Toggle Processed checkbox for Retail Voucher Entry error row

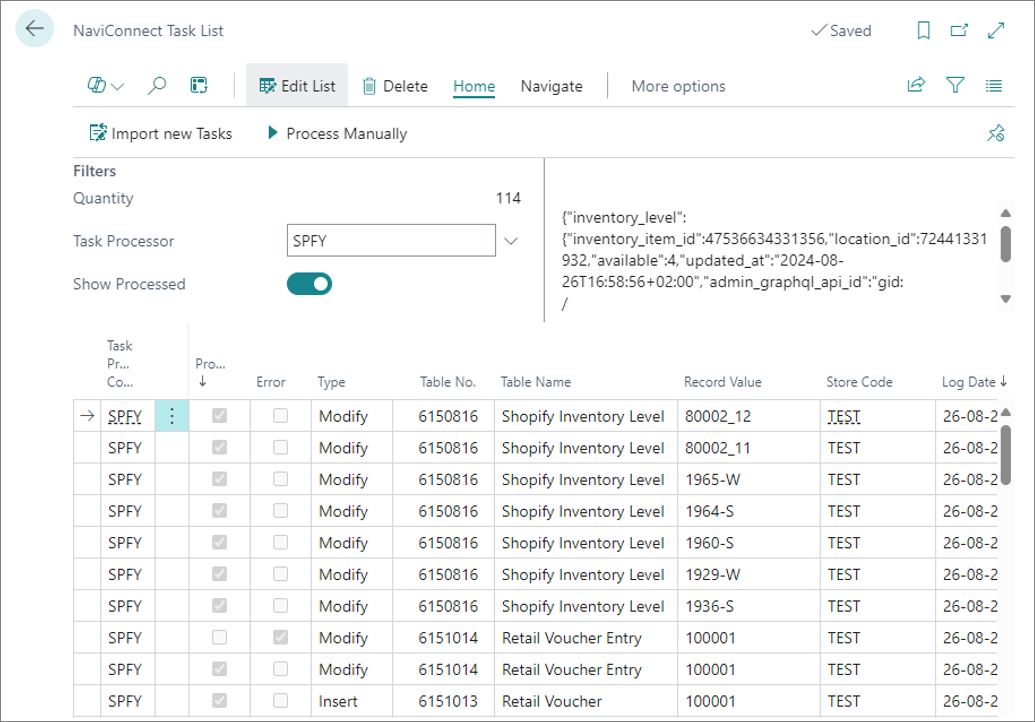pyautogui.click(x=219, y=638)
